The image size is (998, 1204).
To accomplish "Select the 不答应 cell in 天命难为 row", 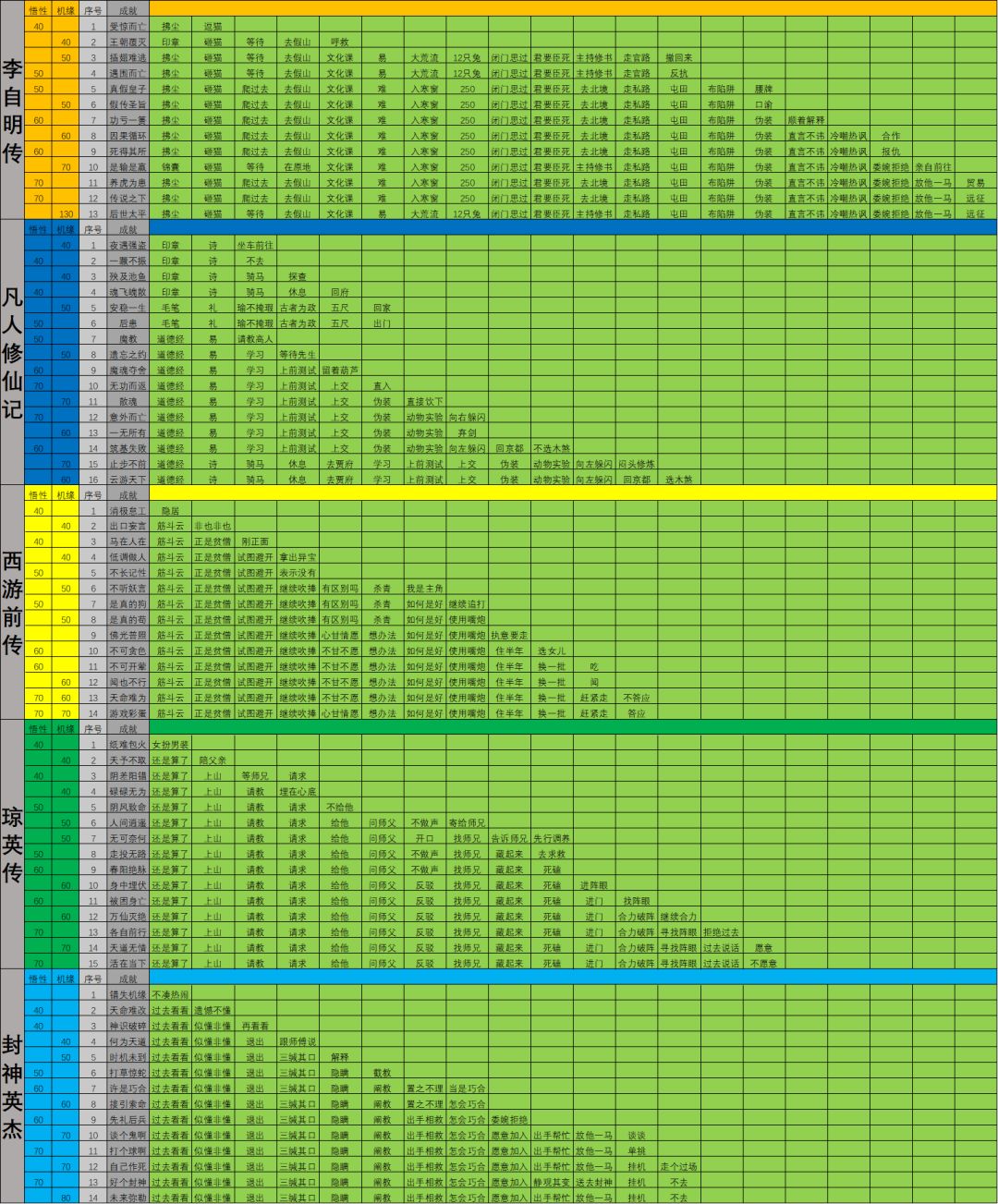I will (637, 699).
